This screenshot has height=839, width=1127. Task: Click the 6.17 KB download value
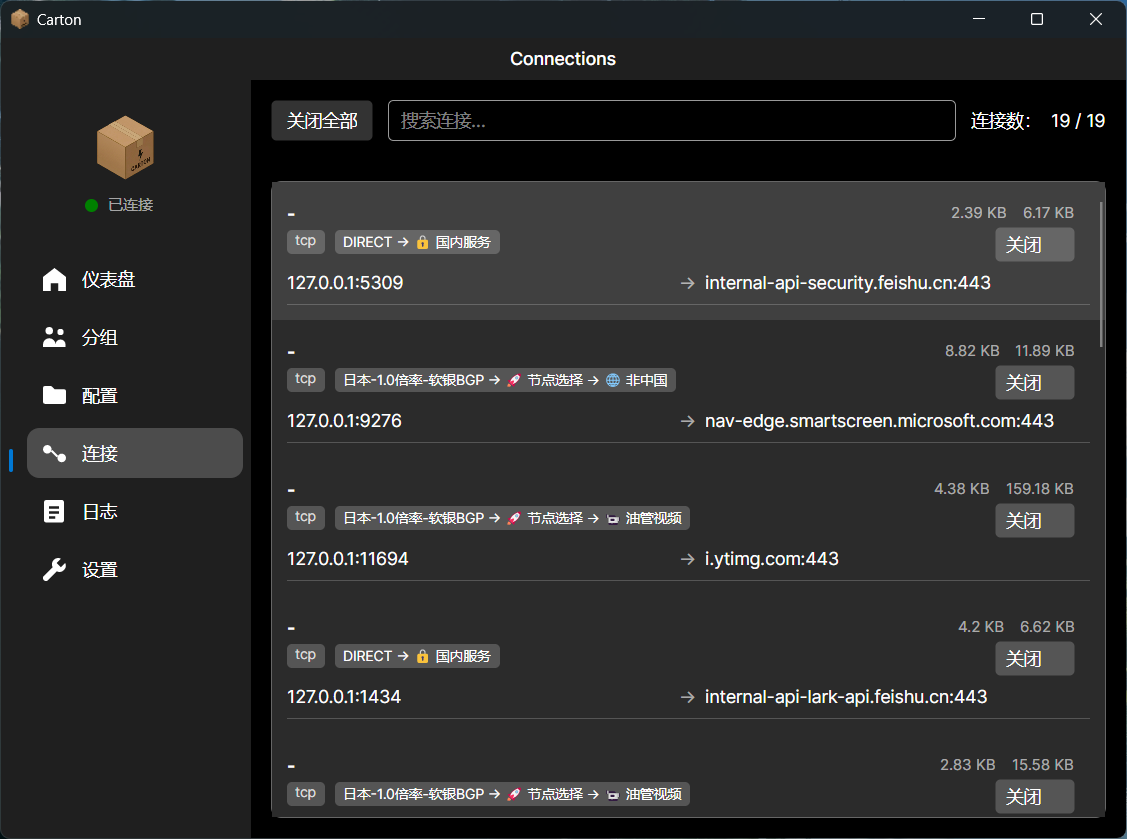click(x=1048, y=213)
